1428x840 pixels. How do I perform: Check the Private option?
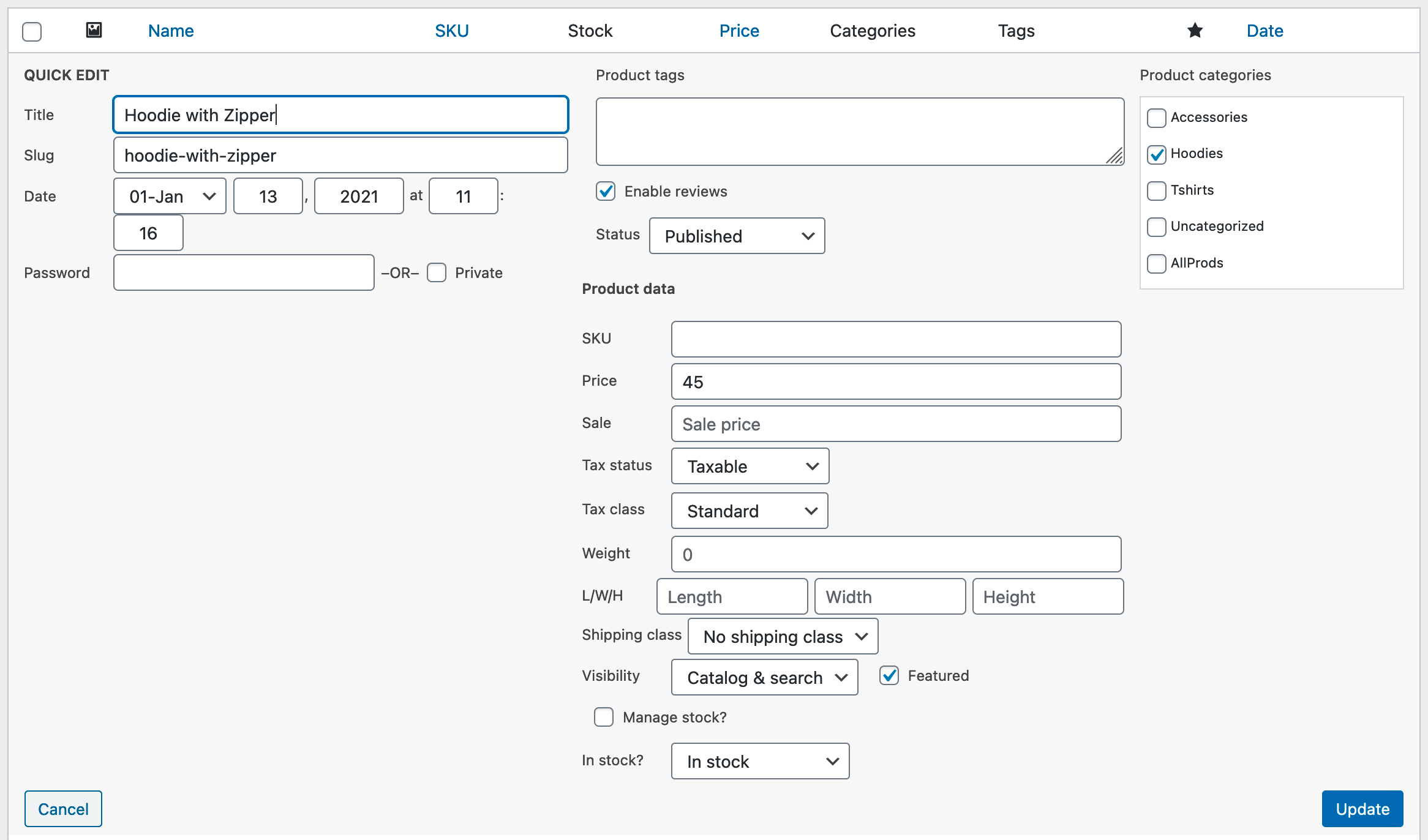tap(436, 272)
